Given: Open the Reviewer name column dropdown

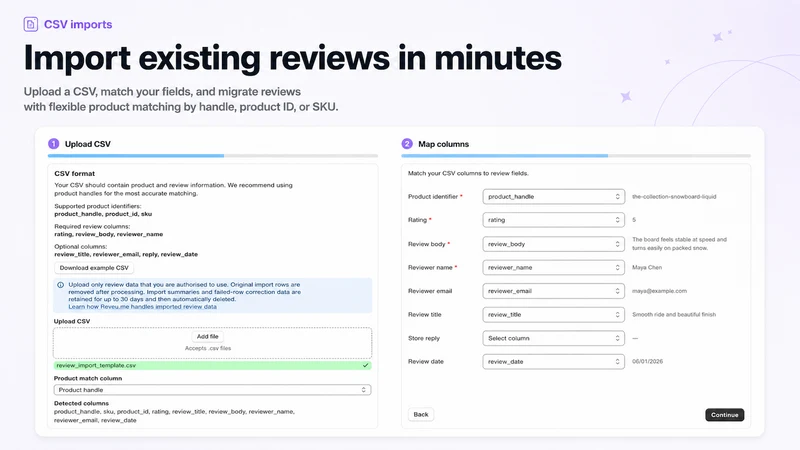Looking at the screenshot, I should point(554,267).
